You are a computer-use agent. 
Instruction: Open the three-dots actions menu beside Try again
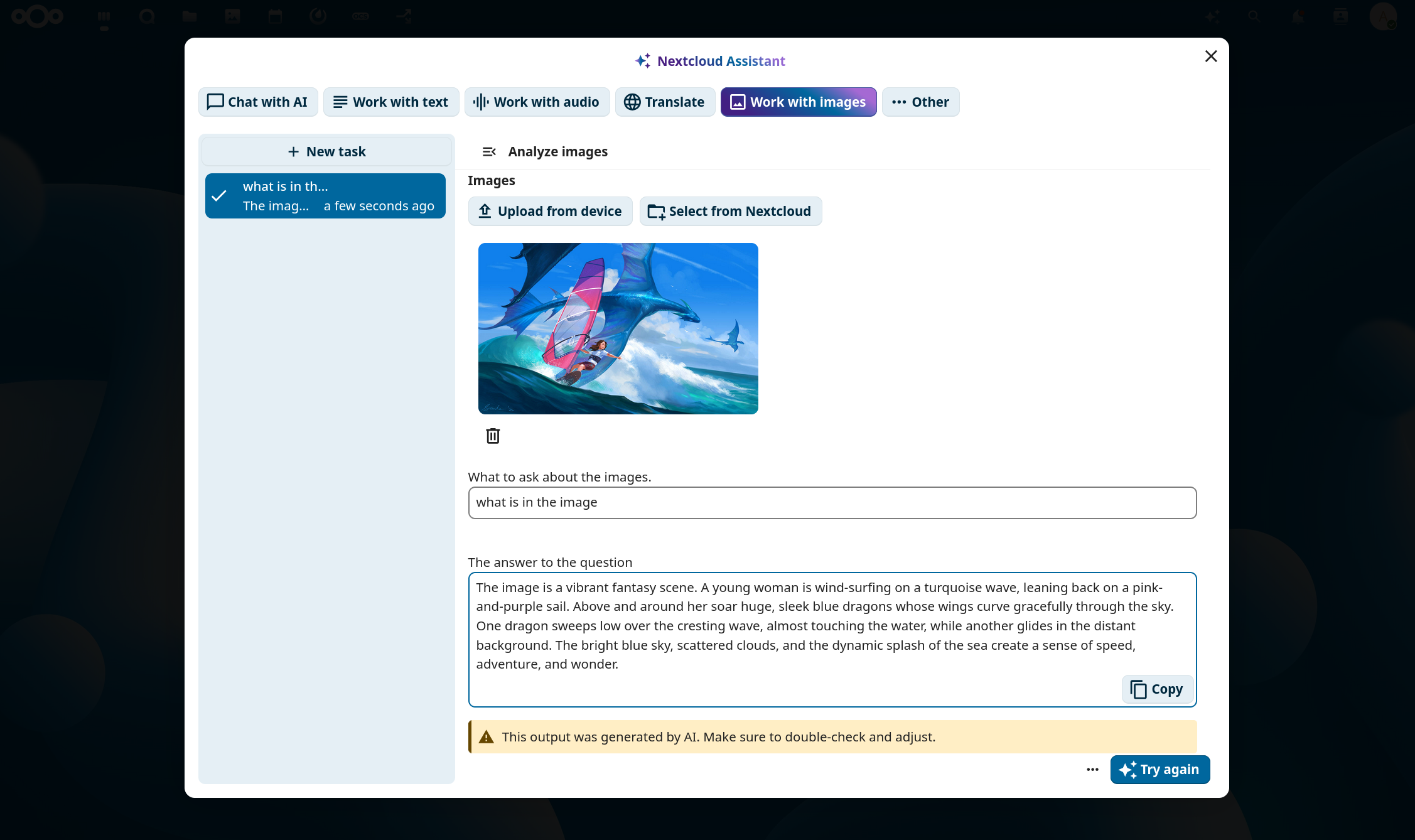[x=1092, y=770]
